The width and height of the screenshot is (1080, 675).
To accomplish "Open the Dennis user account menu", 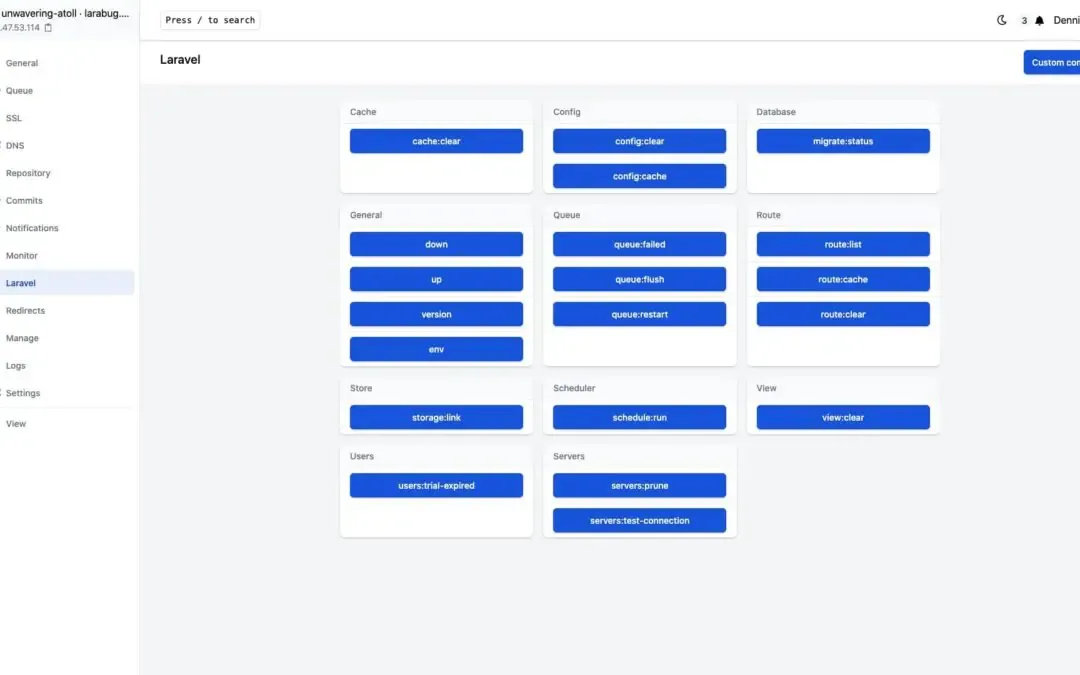I will click(x=1065, y=19).
